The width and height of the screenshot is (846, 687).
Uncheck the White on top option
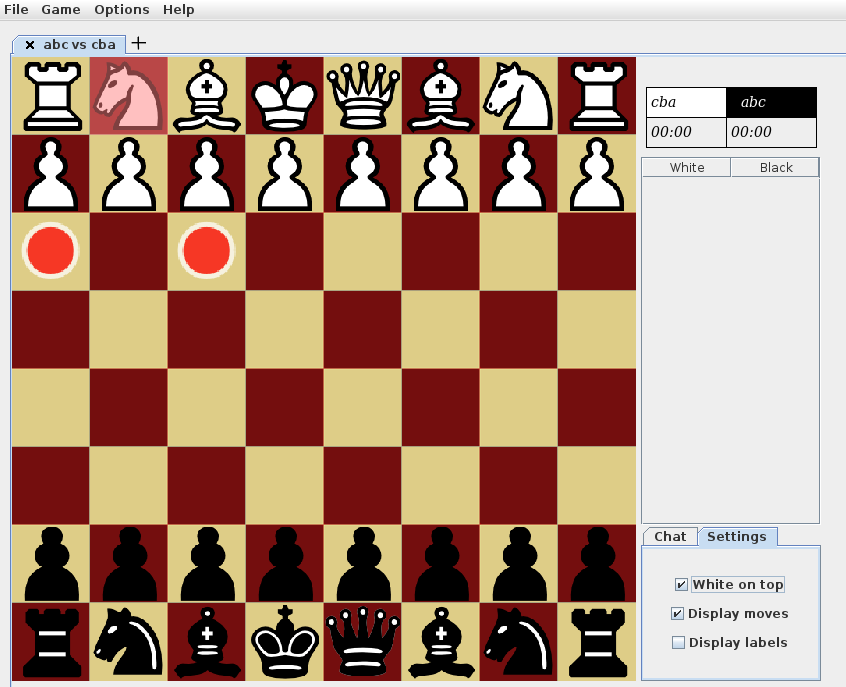pos(680,584)
